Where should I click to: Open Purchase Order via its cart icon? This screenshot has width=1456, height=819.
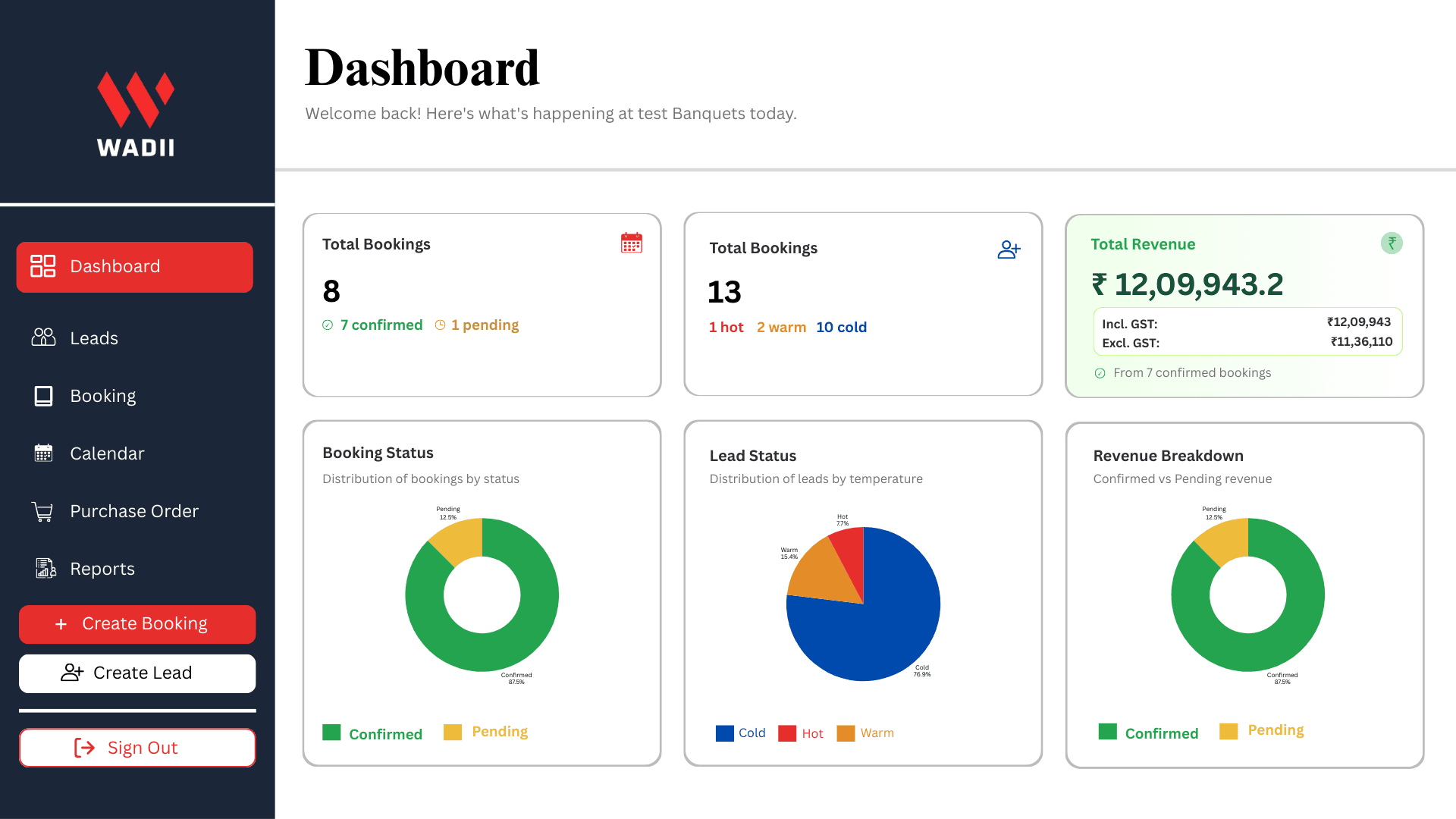point(43,511)
